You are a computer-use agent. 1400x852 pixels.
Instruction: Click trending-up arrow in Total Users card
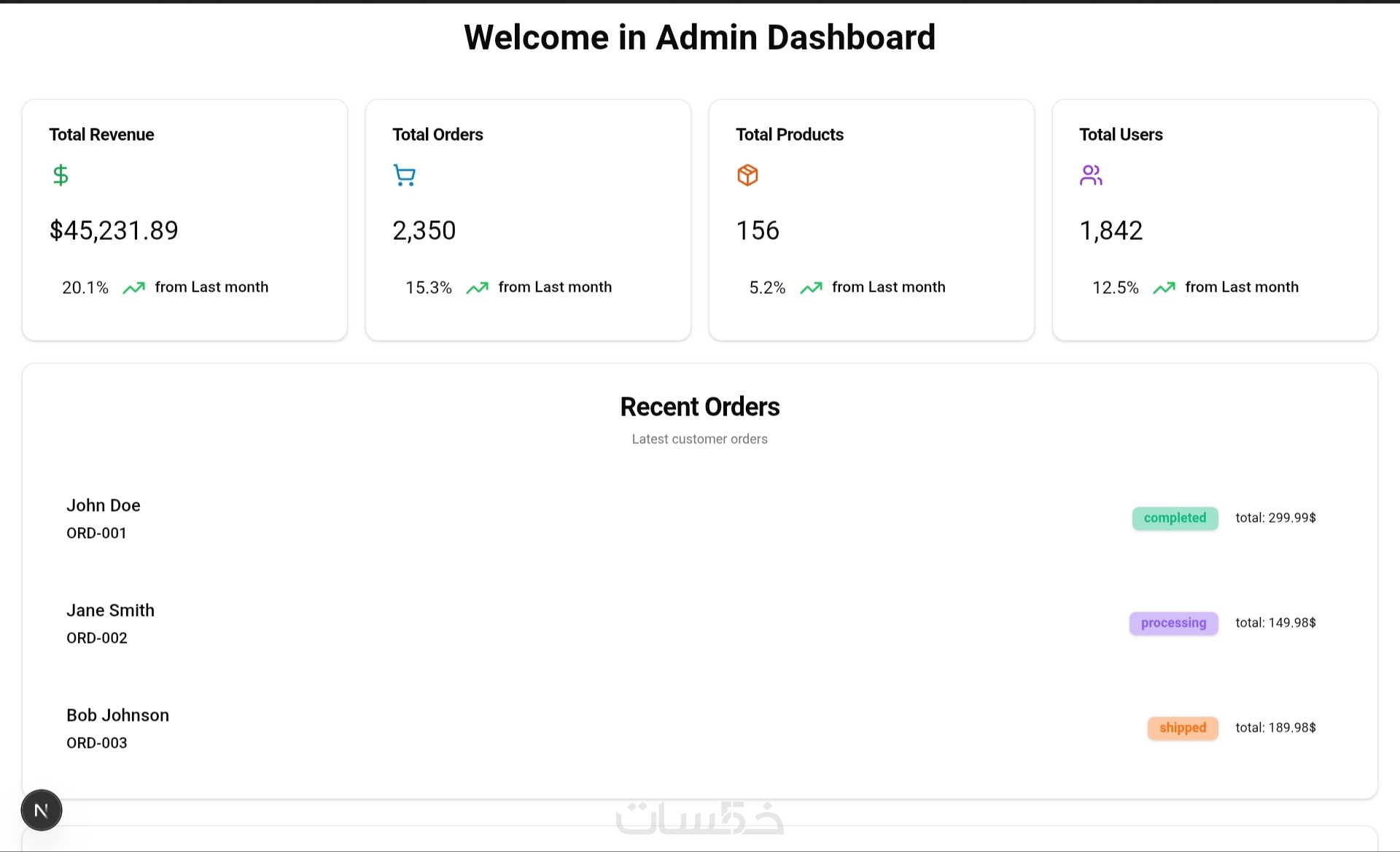(1164, 288)
